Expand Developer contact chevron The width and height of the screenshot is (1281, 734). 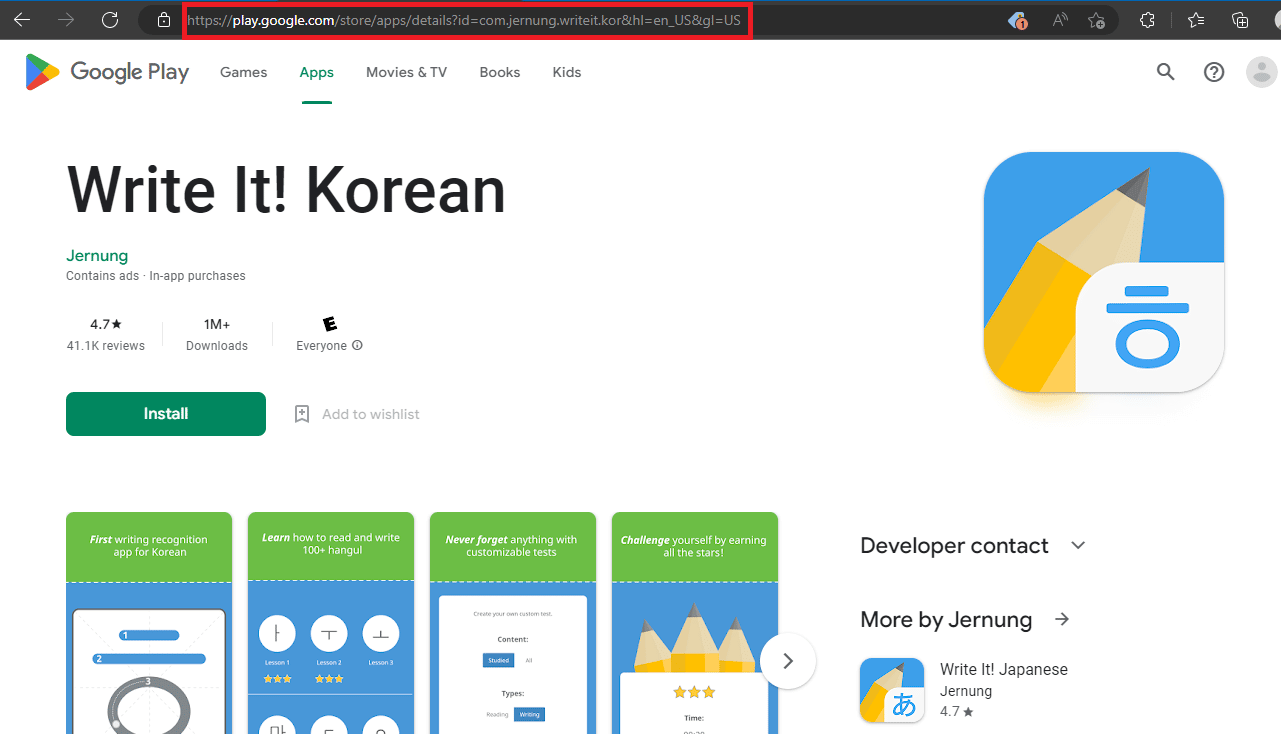[1078, 546]
